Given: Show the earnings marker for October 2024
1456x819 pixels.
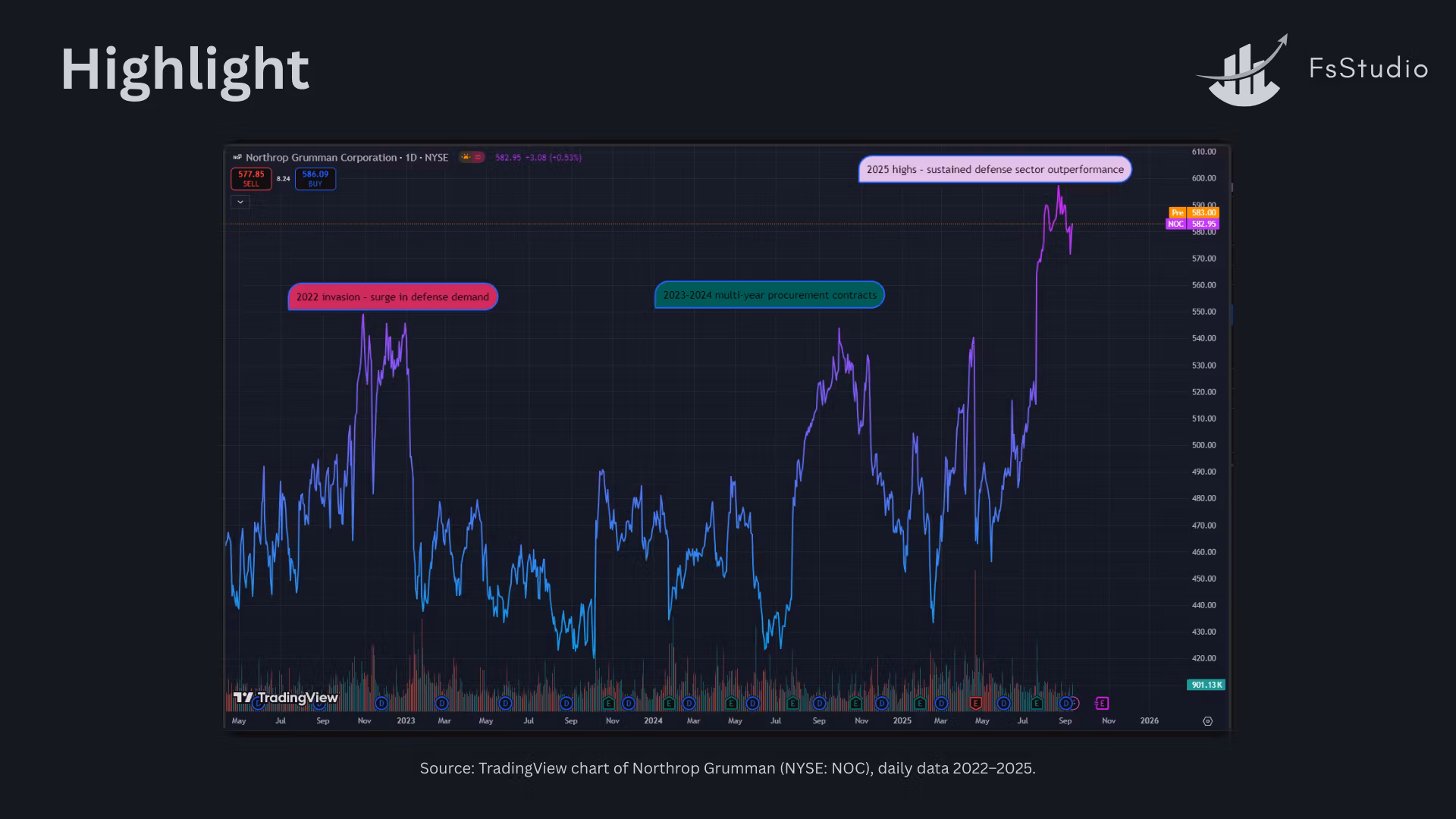Looking at the screenshot, I should (856, 704).
